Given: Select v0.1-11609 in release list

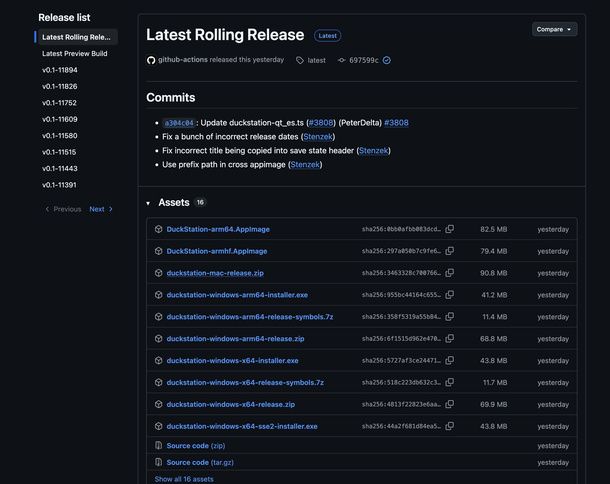Looking at the screenshot, I should click(60, 119).
